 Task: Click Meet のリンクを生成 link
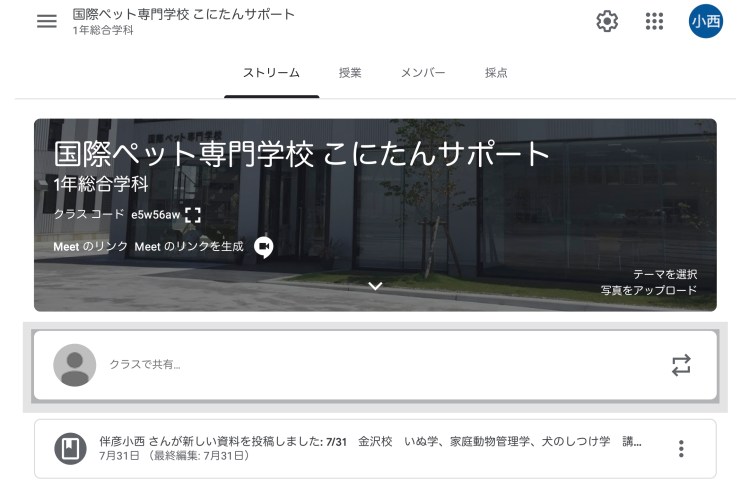[189, 247]
